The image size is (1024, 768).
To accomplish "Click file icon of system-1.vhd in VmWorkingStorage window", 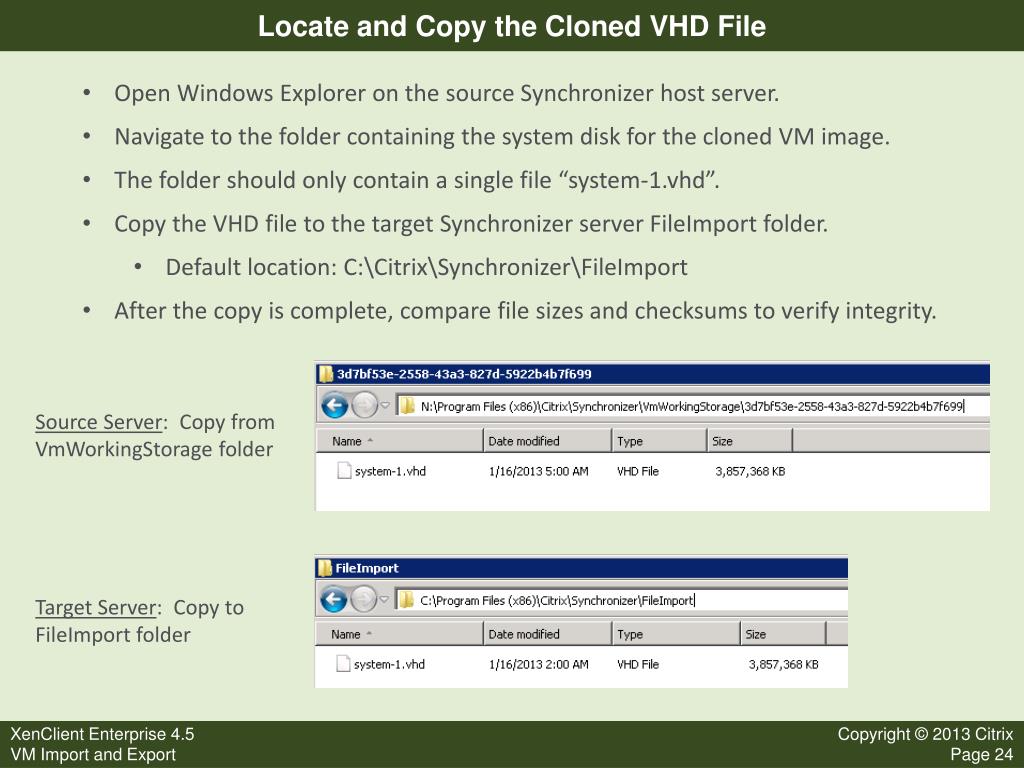I will [344, 470].
